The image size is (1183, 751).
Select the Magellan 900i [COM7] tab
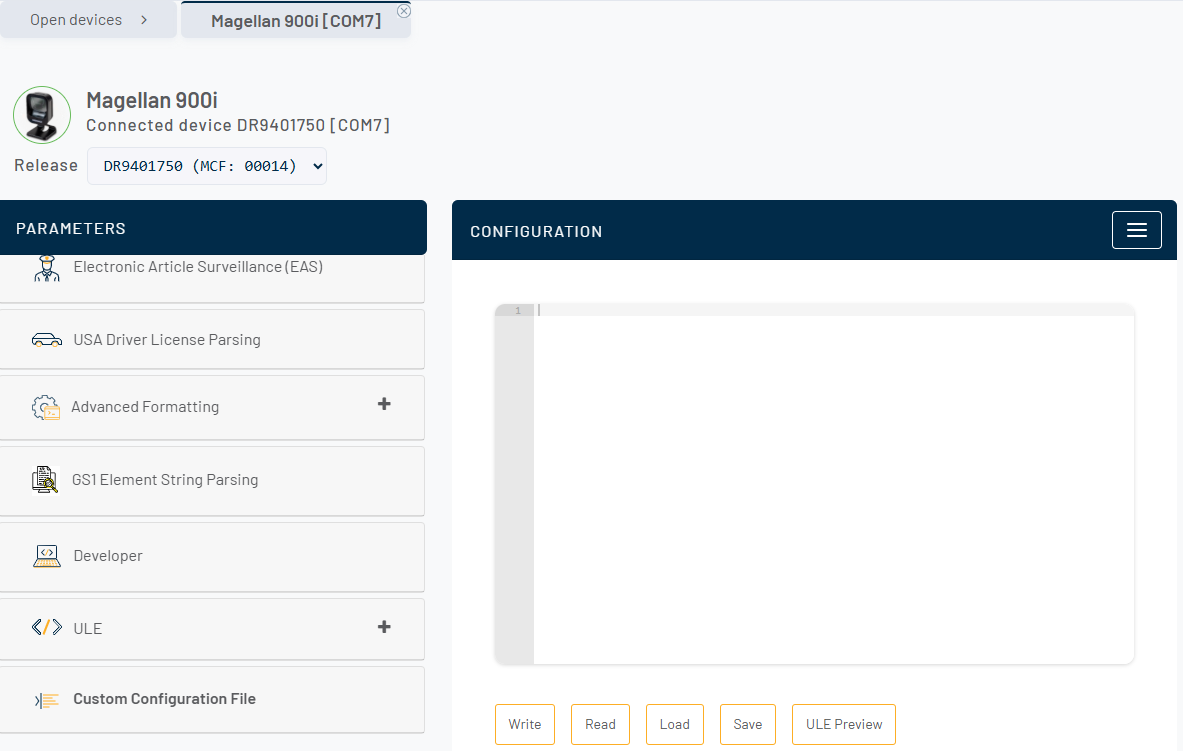295,21
